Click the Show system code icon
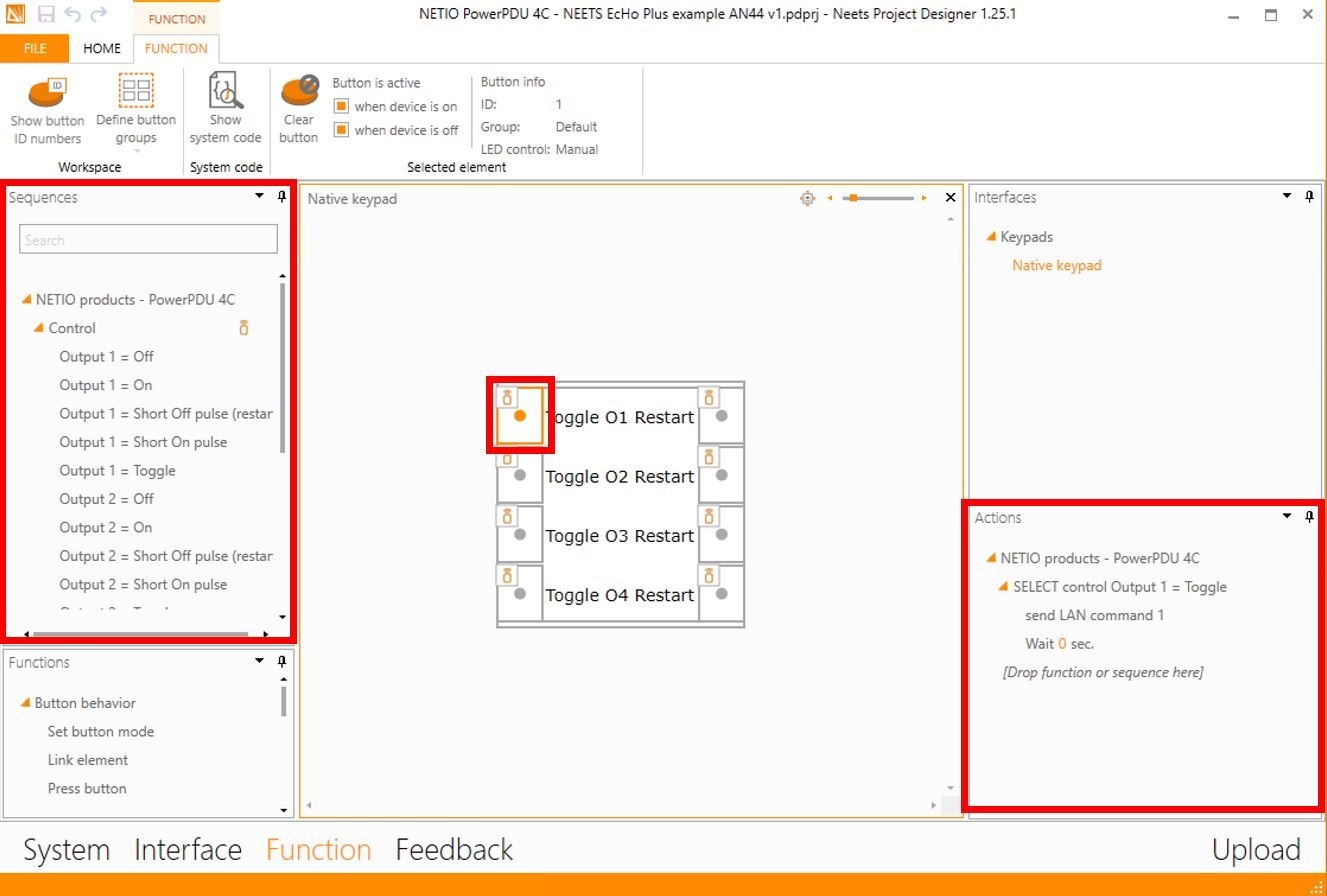This screenshot has width=1327, height=896. tap(226, 90)
